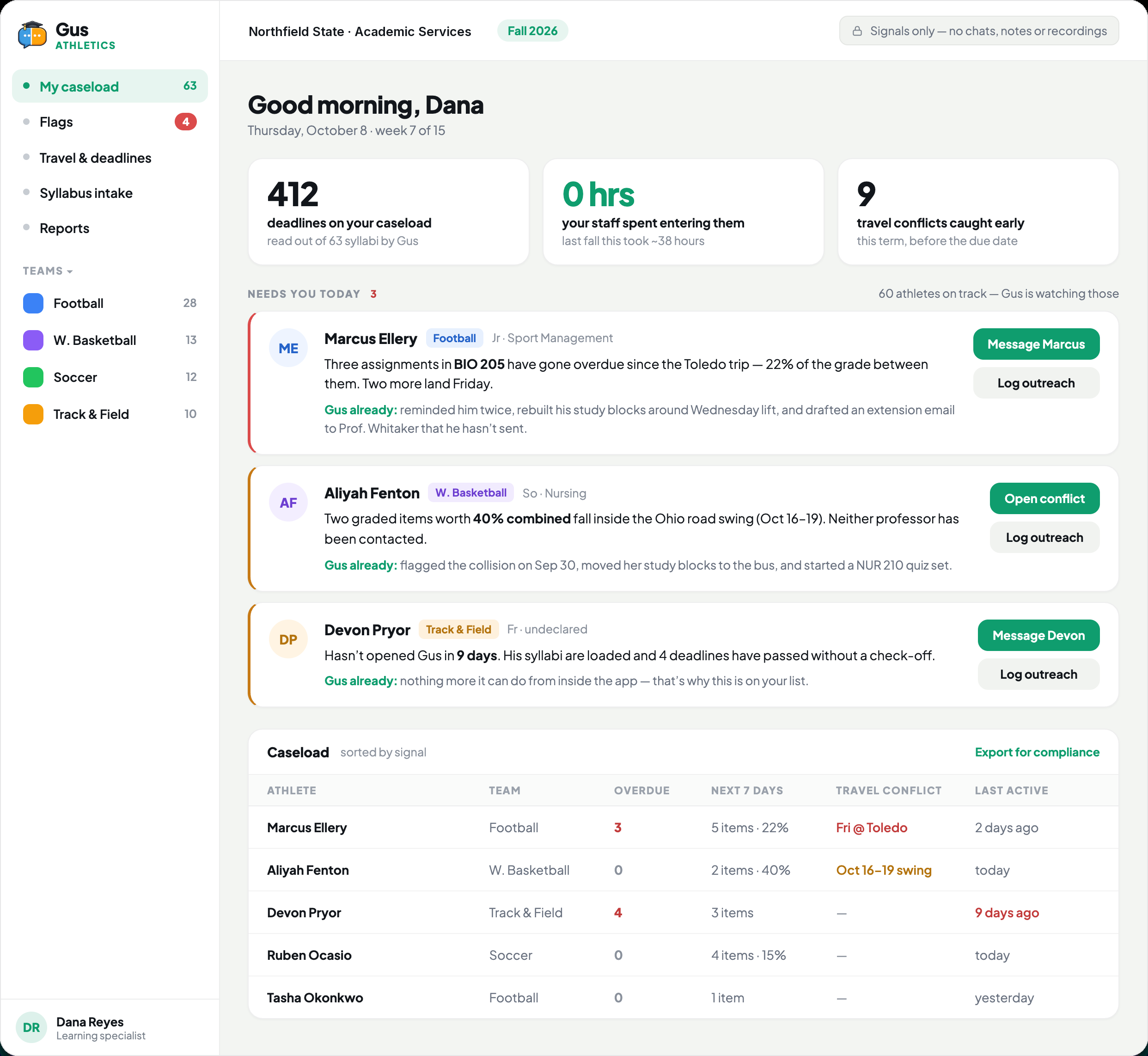Open the Ruben Ocasio table row
Image resolution: width=1148 pixels, height=1056 pixels.
coord(683,955)
